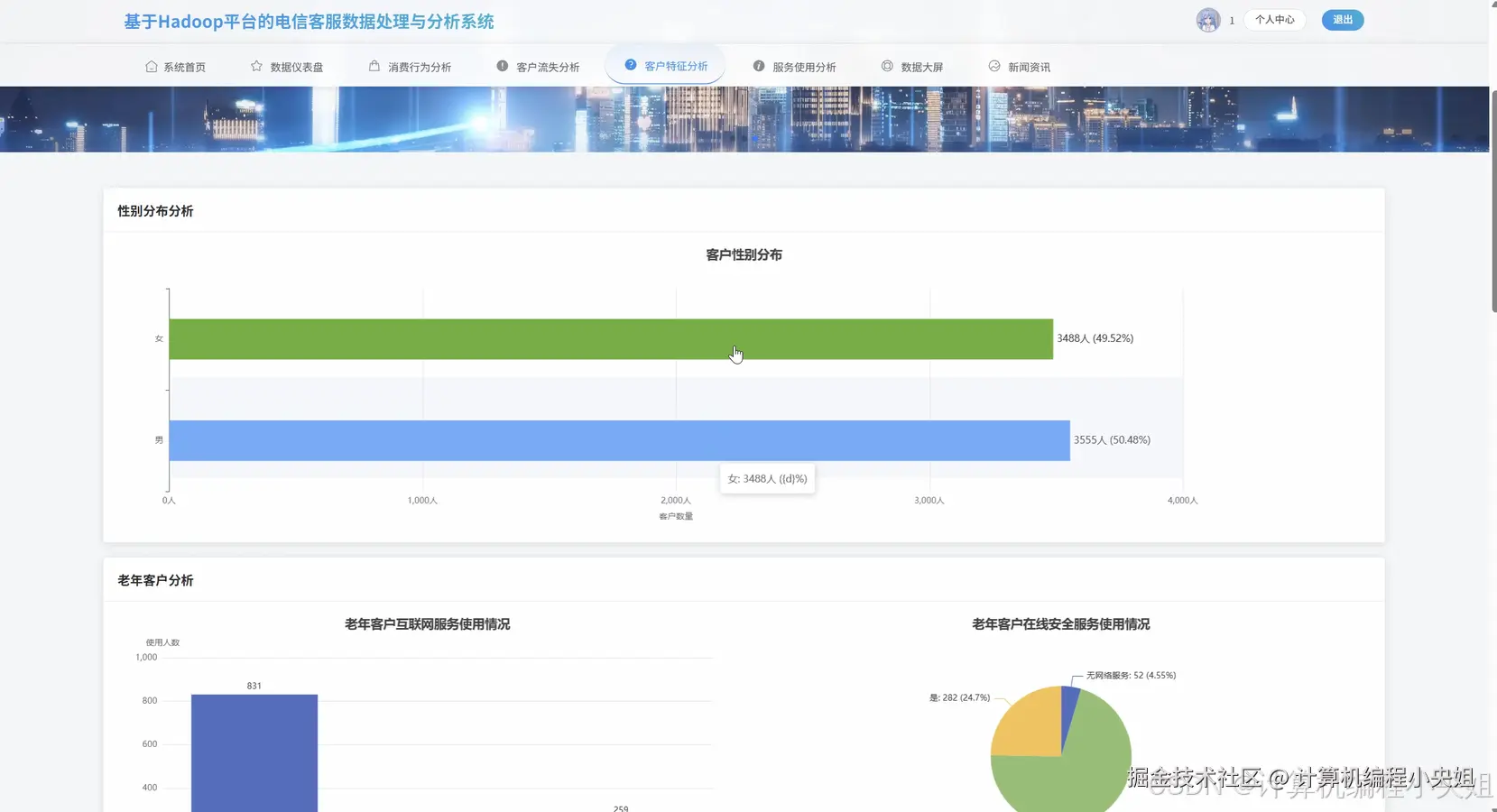Click the 退出 logout button
The image size is (1497, 812).
(x=1343, y=20)
